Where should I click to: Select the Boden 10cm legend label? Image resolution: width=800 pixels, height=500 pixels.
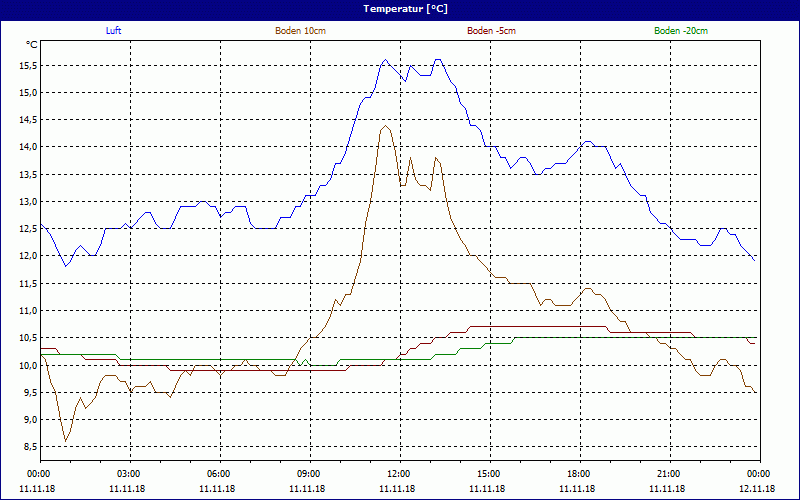[300, 31]
